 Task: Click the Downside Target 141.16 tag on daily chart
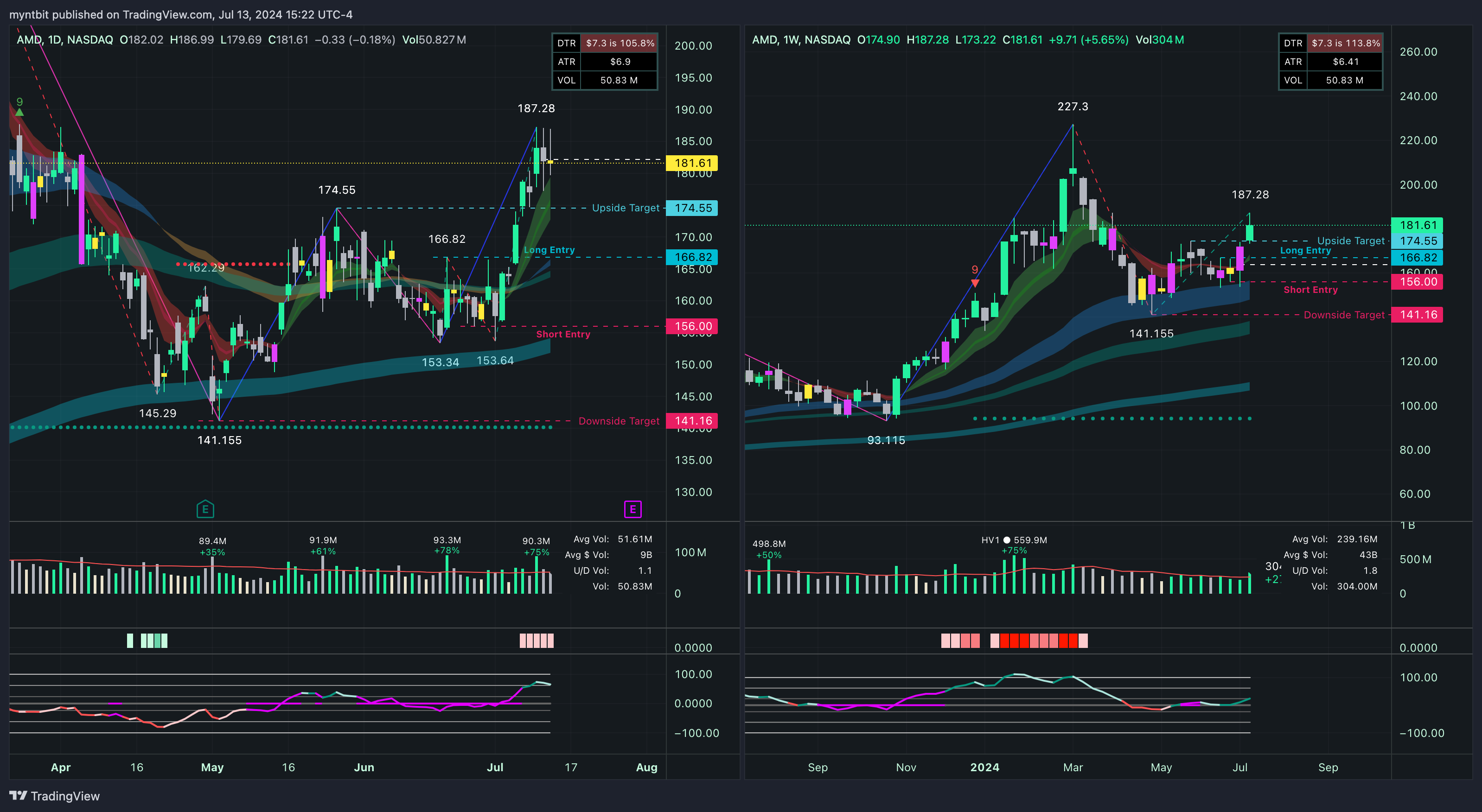tap(692, 421)
